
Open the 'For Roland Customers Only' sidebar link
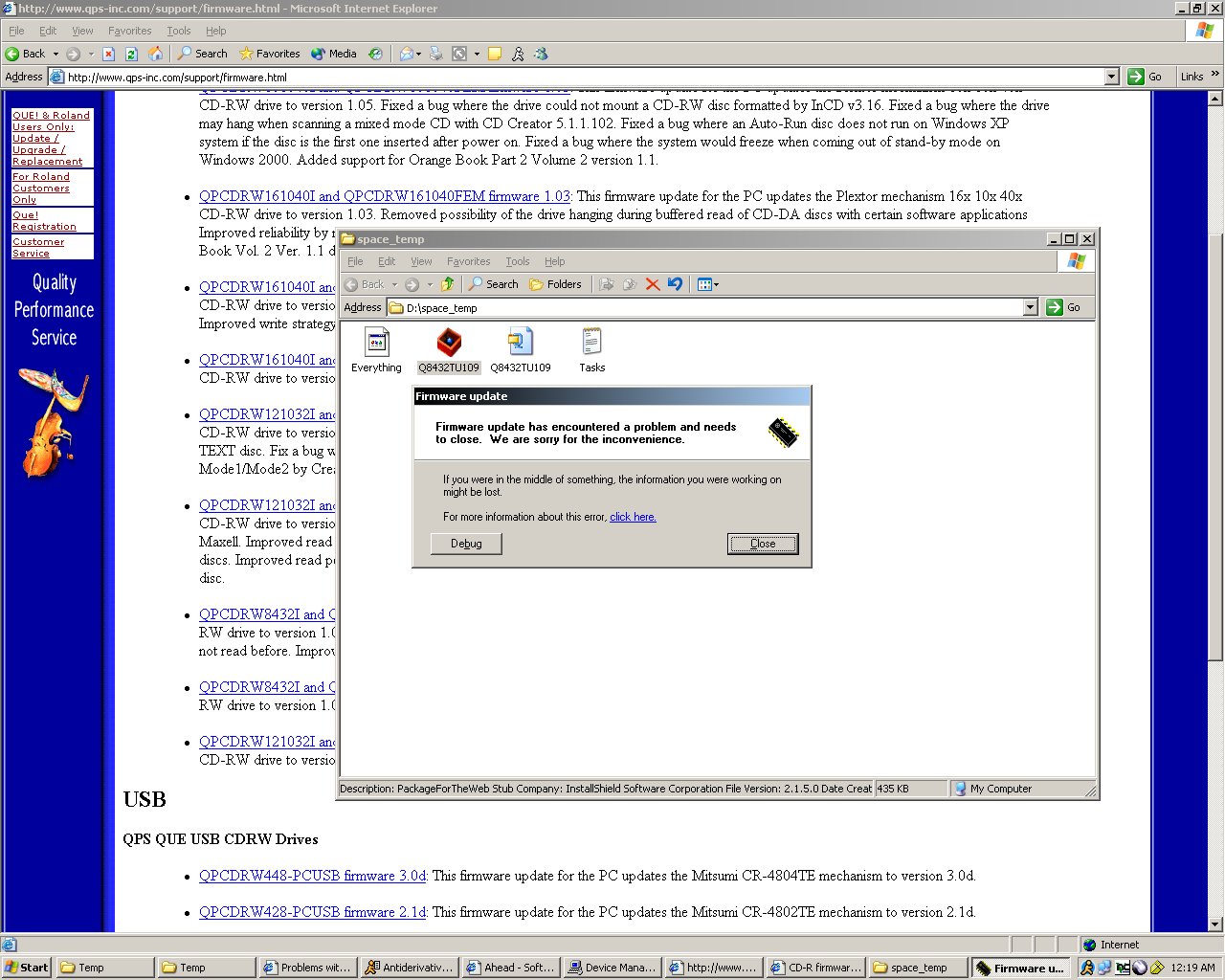[x=41, y=189]
